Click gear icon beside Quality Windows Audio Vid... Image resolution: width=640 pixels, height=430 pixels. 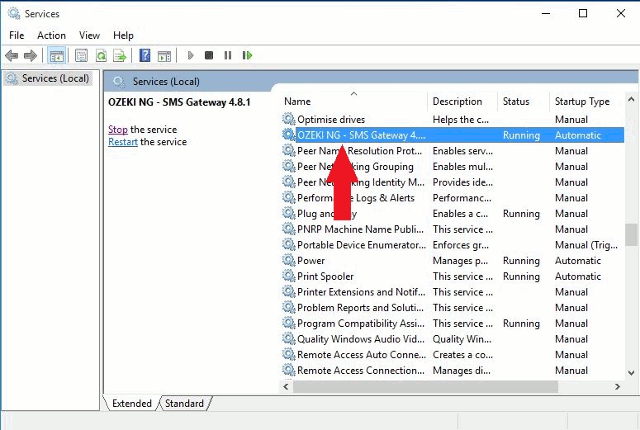289,339
